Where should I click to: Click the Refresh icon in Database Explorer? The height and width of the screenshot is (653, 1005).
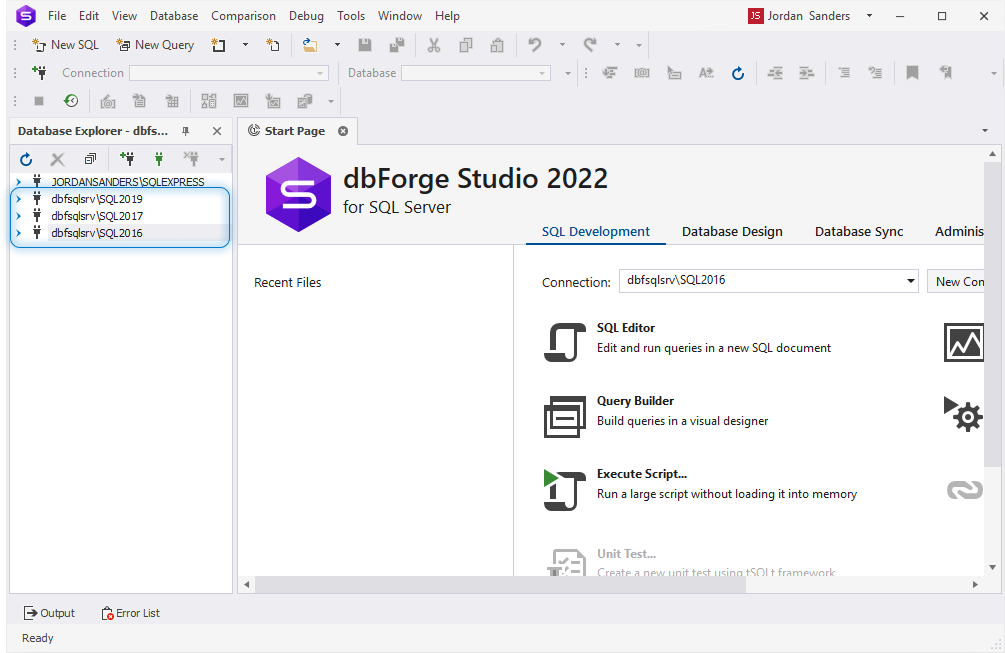click(x=26, y=159)
